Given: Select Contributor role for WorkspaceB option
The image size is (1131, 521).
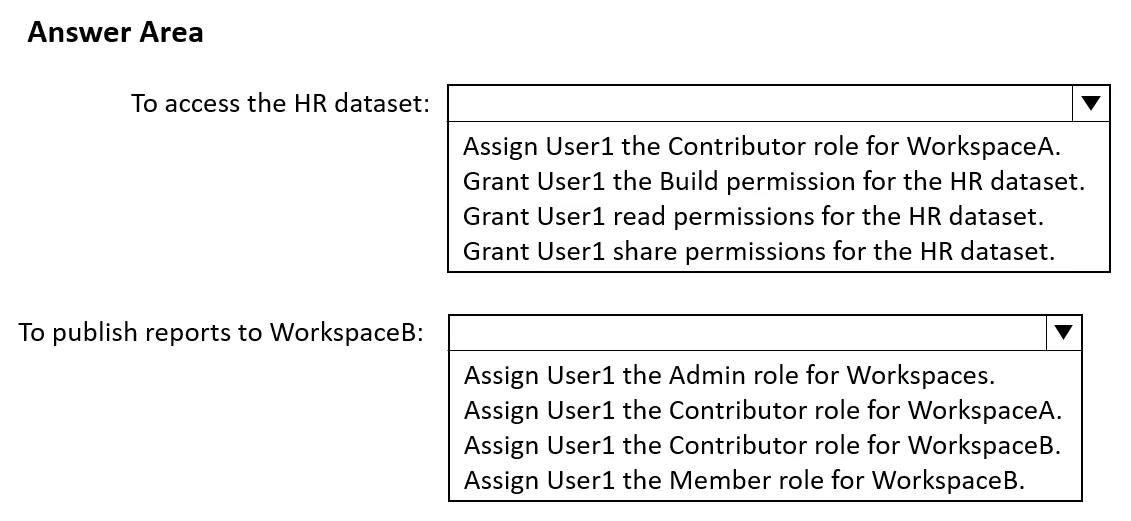Looking at the screenshot, I should tap(762, 445).
